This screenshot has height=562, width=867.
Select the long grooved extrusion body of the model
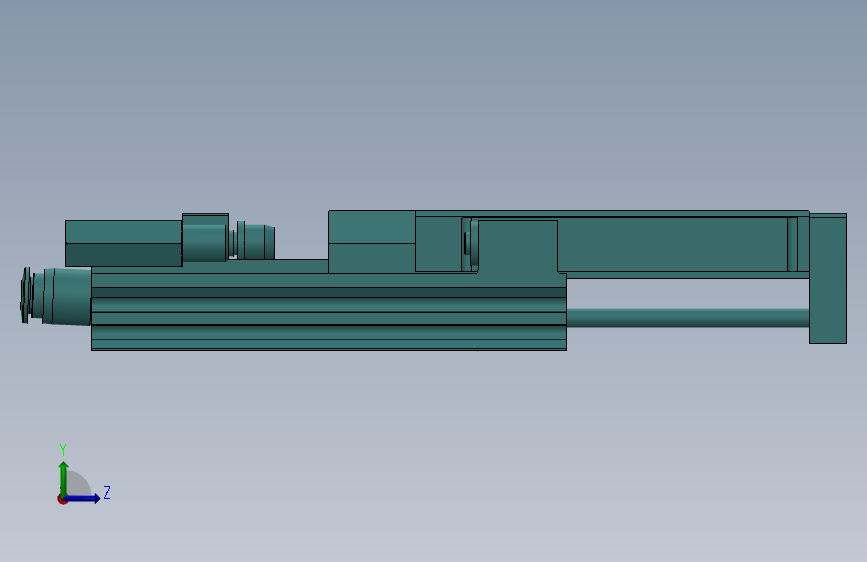pos(328,311)
